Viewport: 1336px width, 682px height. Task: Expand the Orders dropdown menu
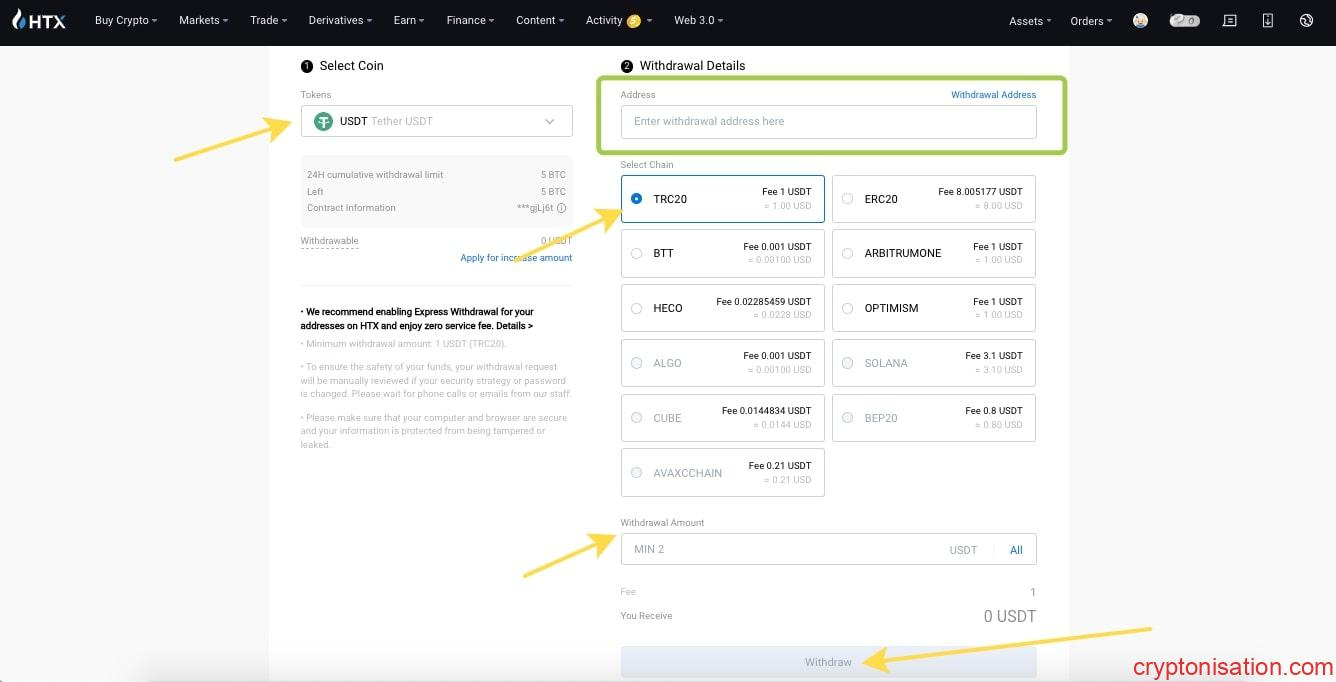pyautogui.click(x=1091, y=21)
